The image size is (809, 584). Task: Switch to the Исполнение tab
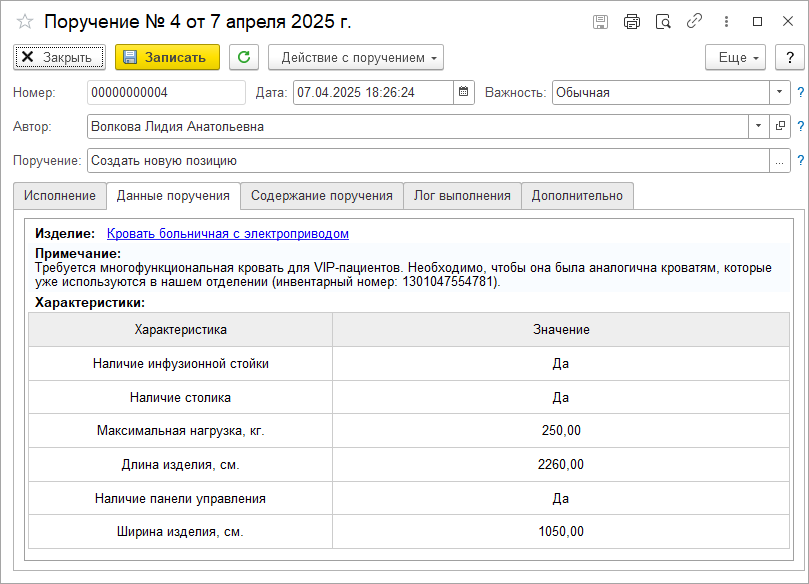(x=60, y=196)
